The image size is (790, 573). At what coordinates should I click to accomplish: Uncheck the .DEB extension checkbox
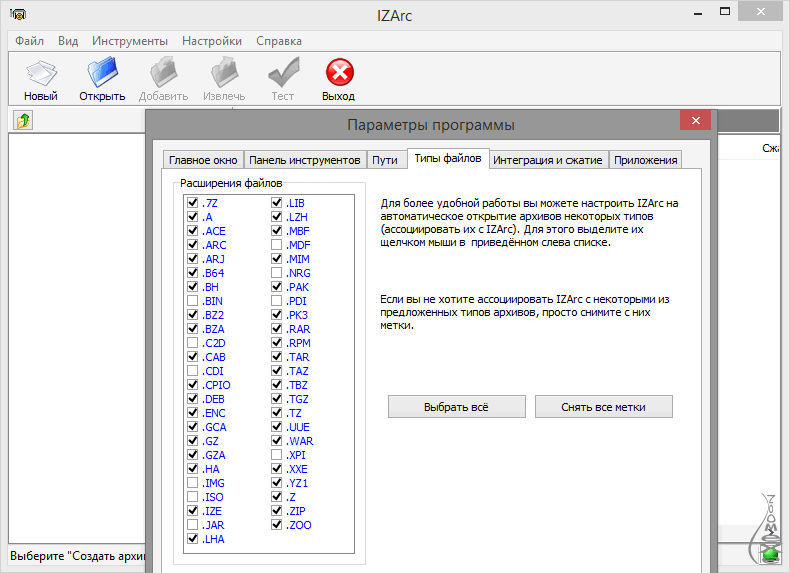pos(192,399)
